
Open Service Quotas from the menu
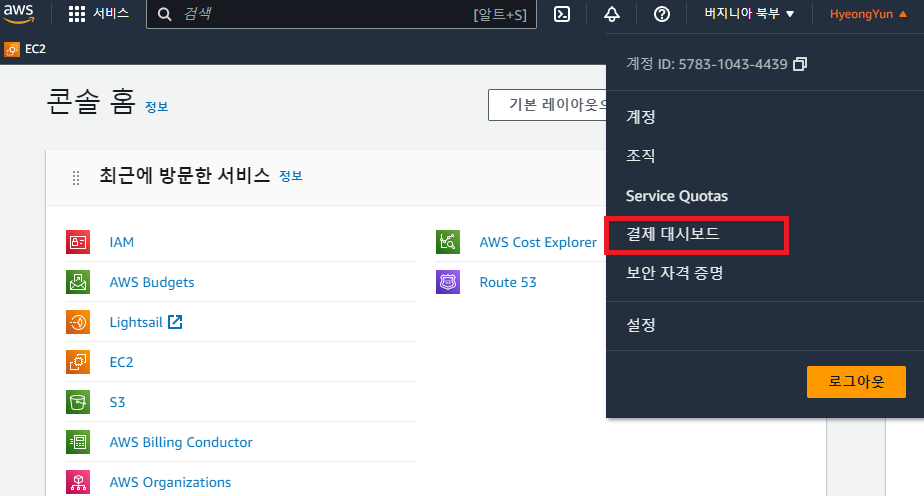pyautogui.click(x=676, y=196)
